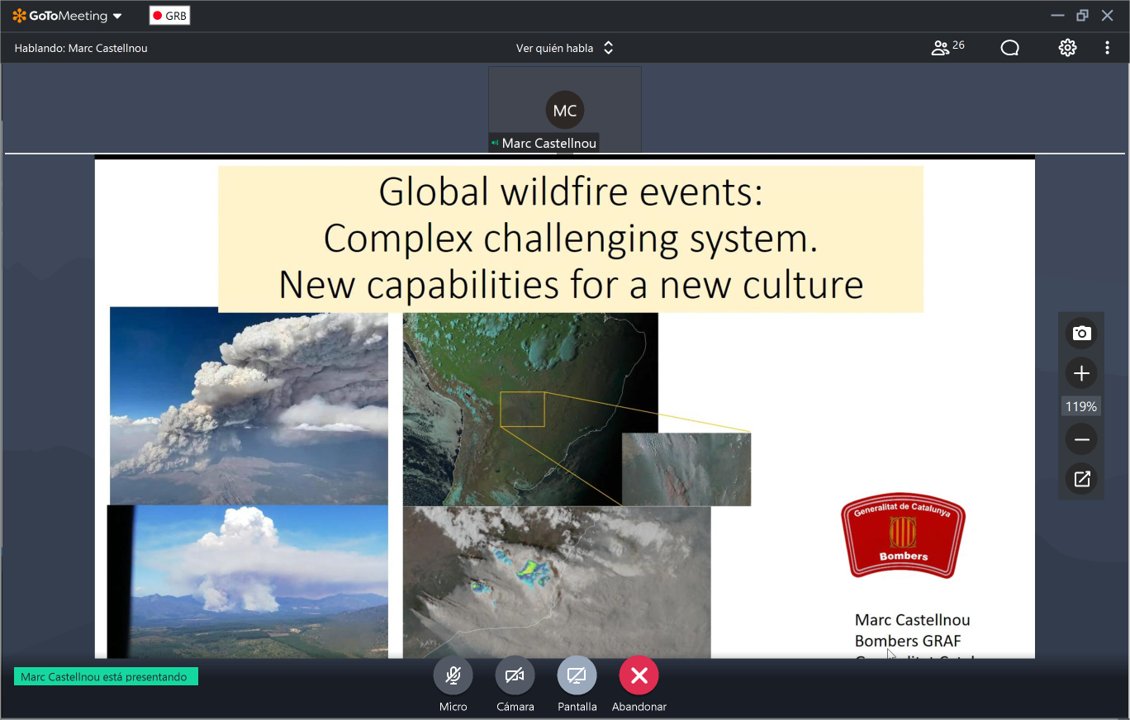Leave the meeting with Abandonar button
Screen dimensions: 1130x720
pyautogui.click(x=639, y=676)
